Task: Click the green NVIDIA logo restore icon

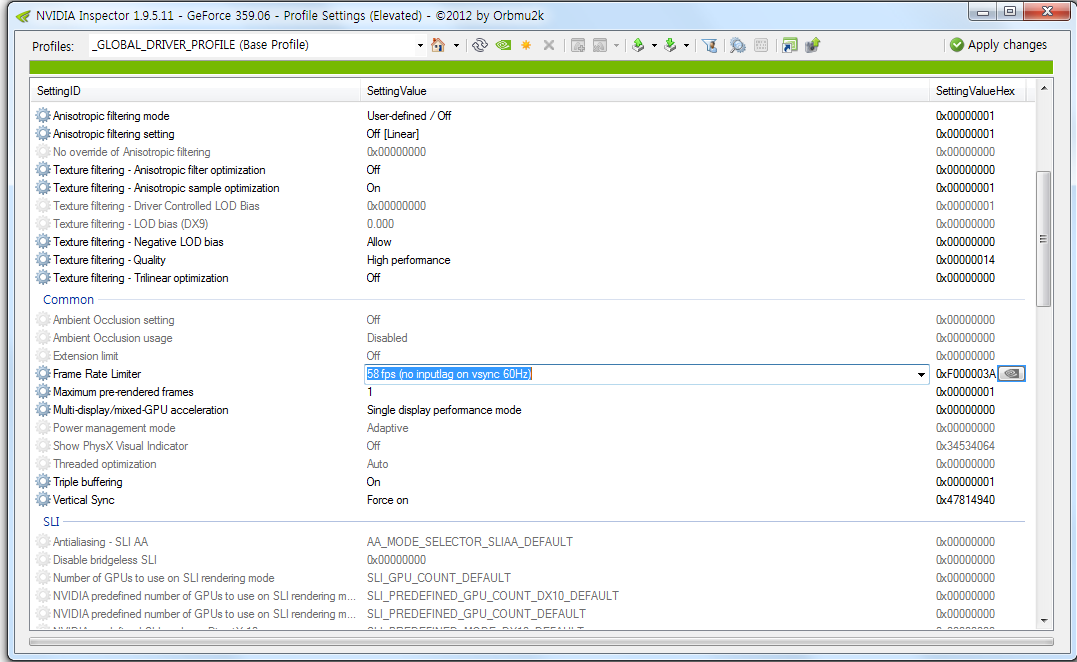Action: tap(503, 45)
